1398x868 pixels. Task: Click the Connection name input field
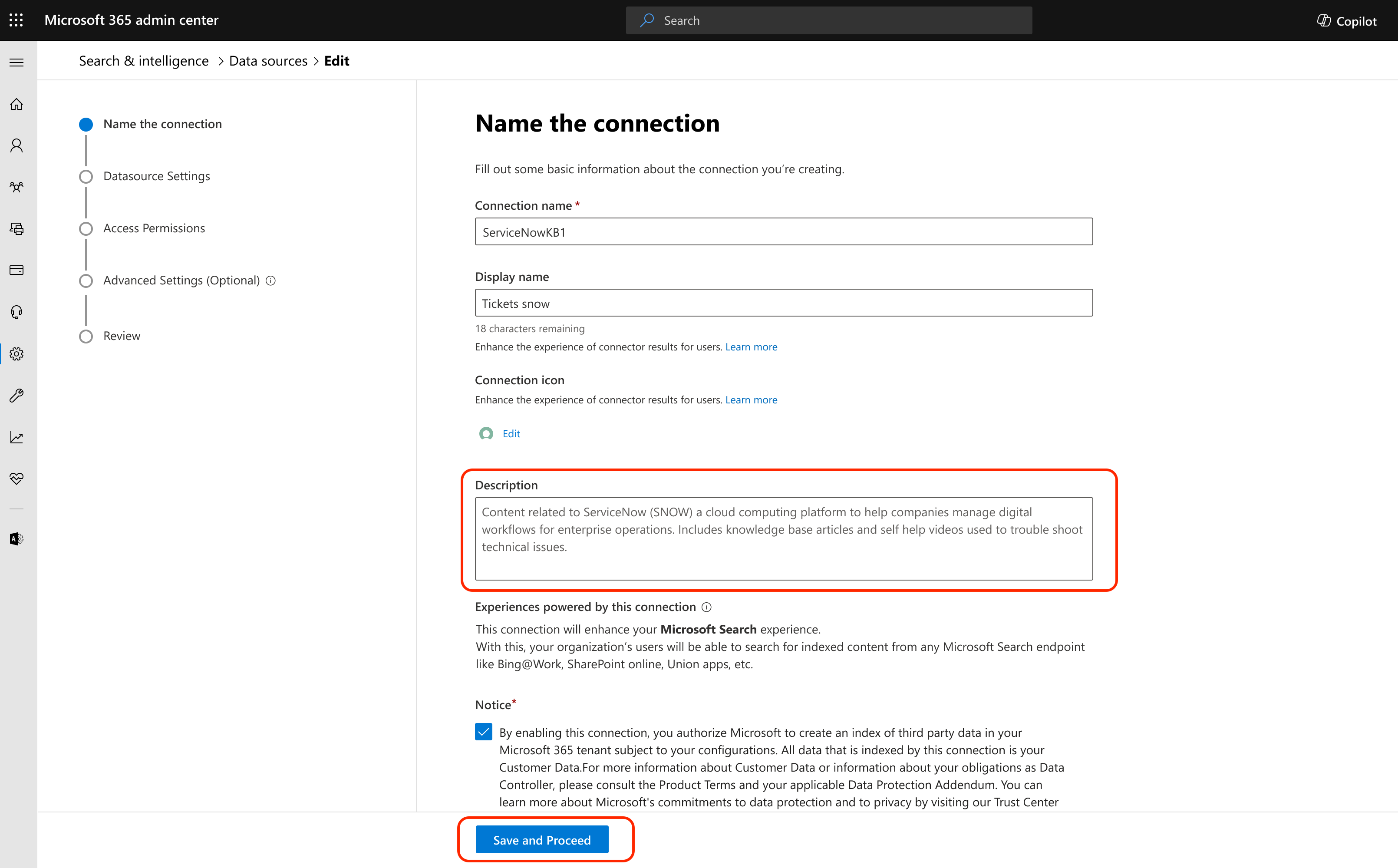[784, 232]
